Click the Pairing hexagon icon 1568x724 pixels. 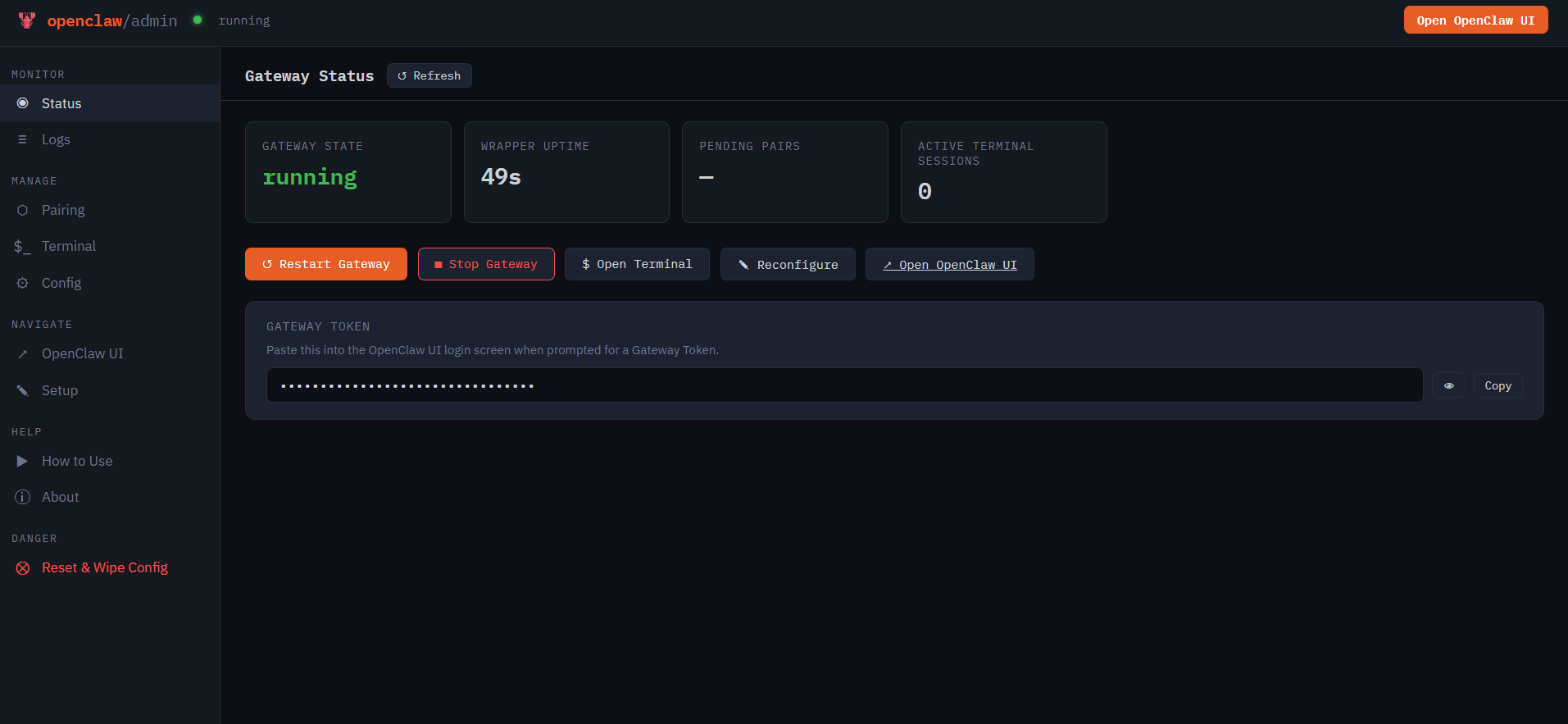[x=23, y=211]
